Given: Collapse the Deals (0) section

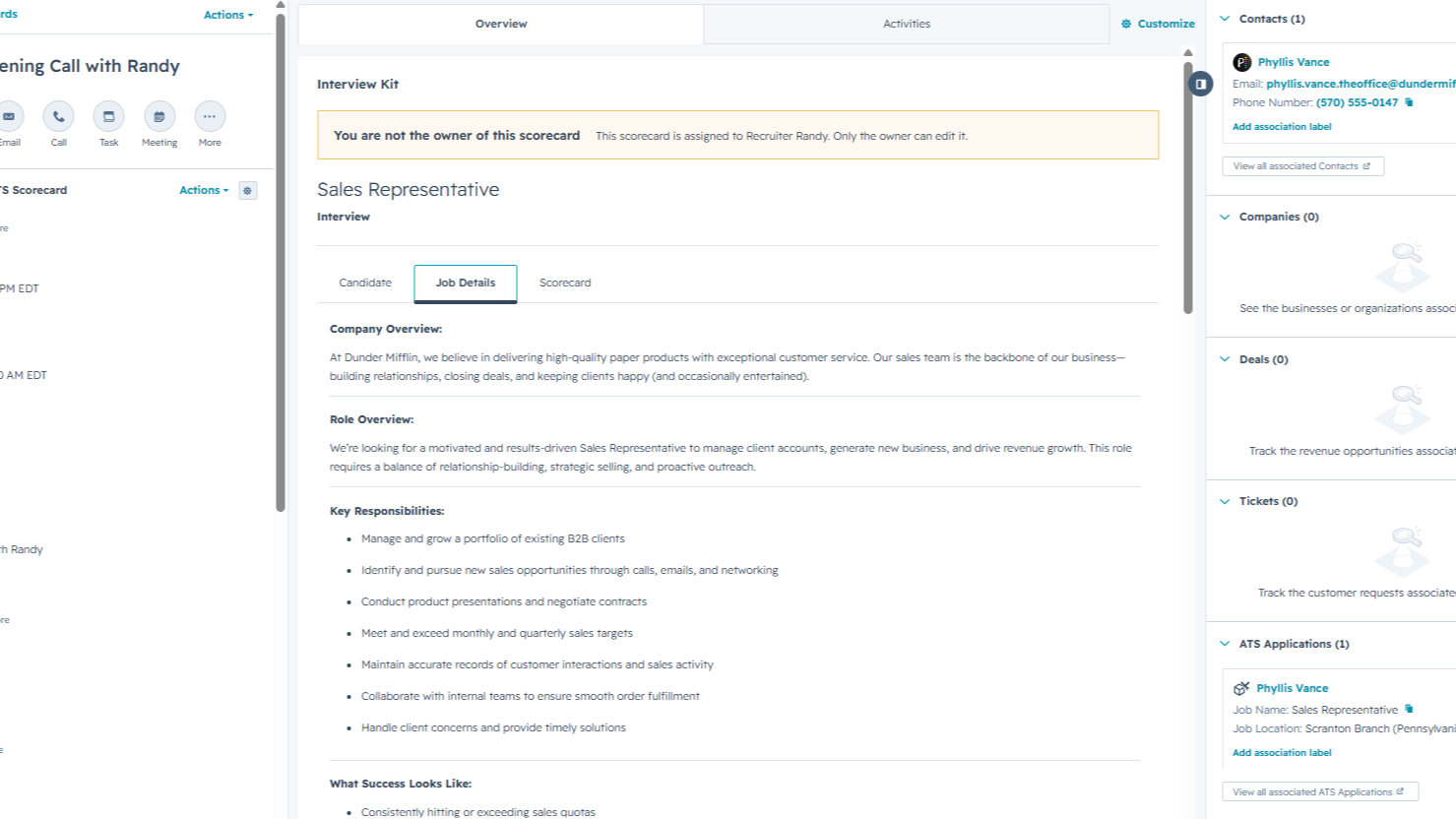Looking at the screenshot, I should point(1225,359).
